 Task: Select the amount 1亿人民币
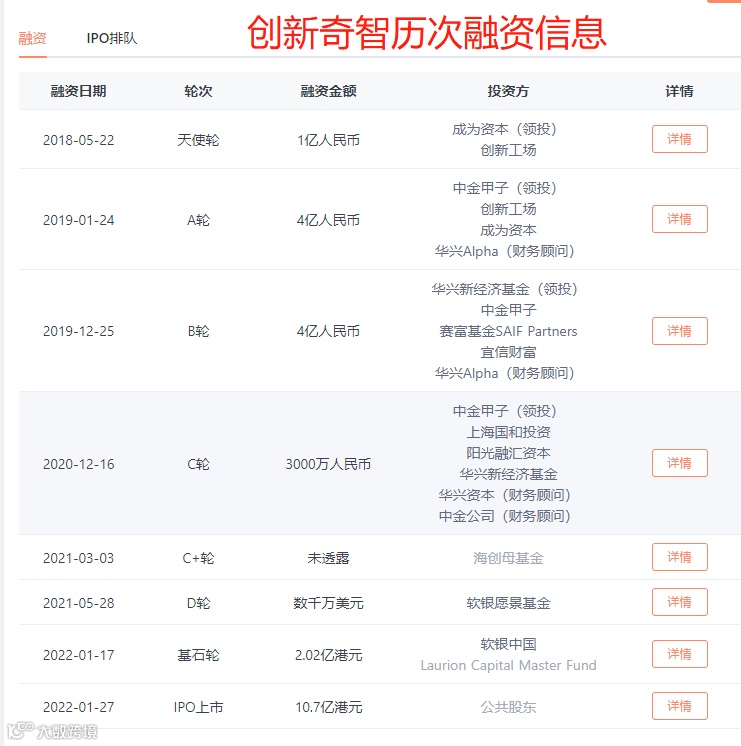(x=328, y=140)
